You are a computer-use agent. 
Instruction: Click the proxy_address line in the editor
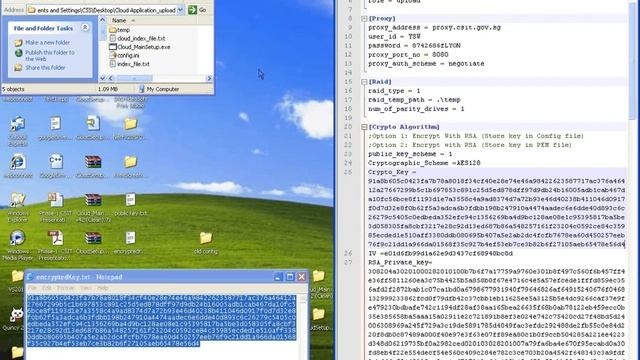[x=434, y=28]
